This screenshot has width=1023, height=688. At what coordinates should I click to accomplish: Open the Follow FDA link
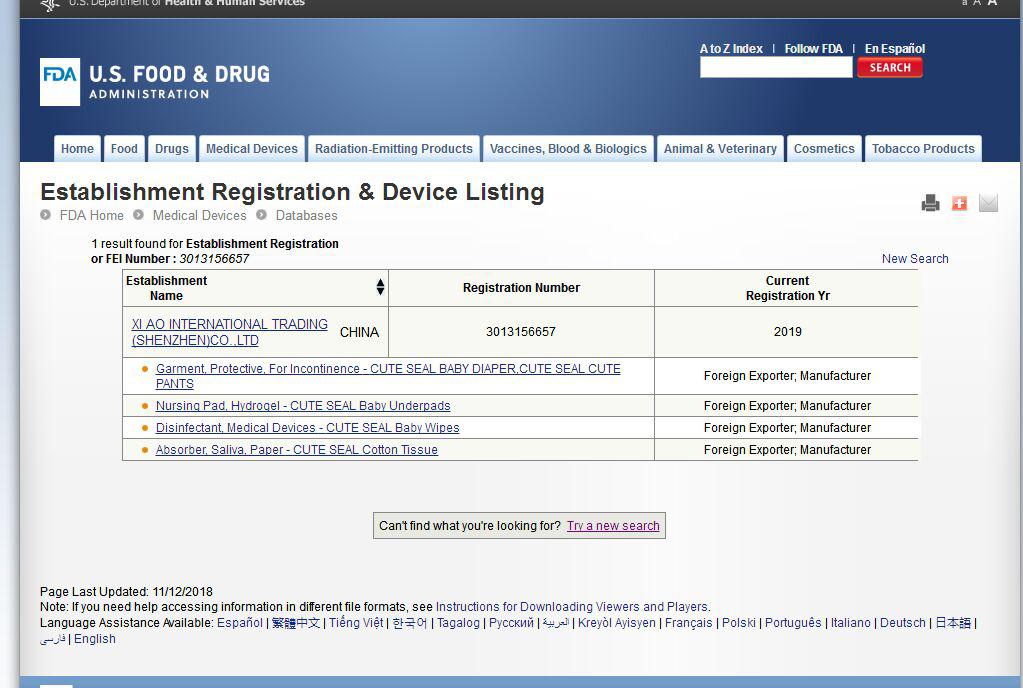[x=814, y=48]
